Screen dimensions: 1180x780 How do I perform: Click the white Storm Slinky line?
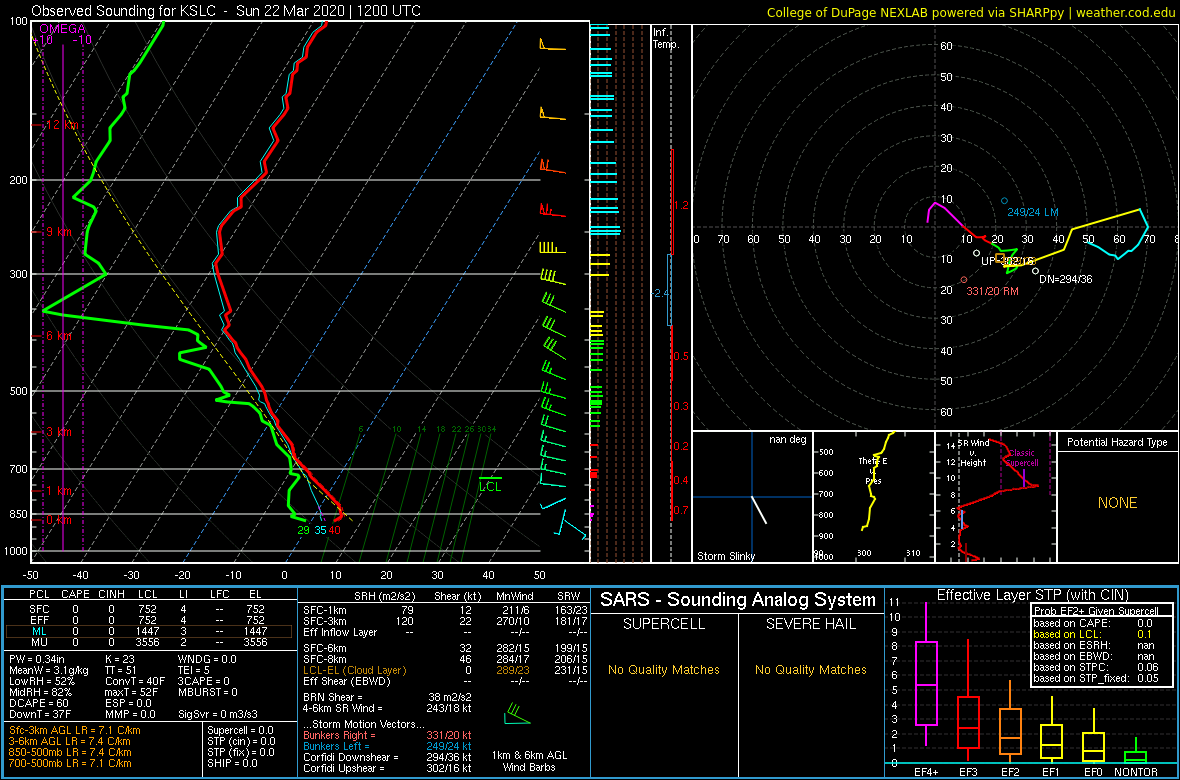click(759, 510)
